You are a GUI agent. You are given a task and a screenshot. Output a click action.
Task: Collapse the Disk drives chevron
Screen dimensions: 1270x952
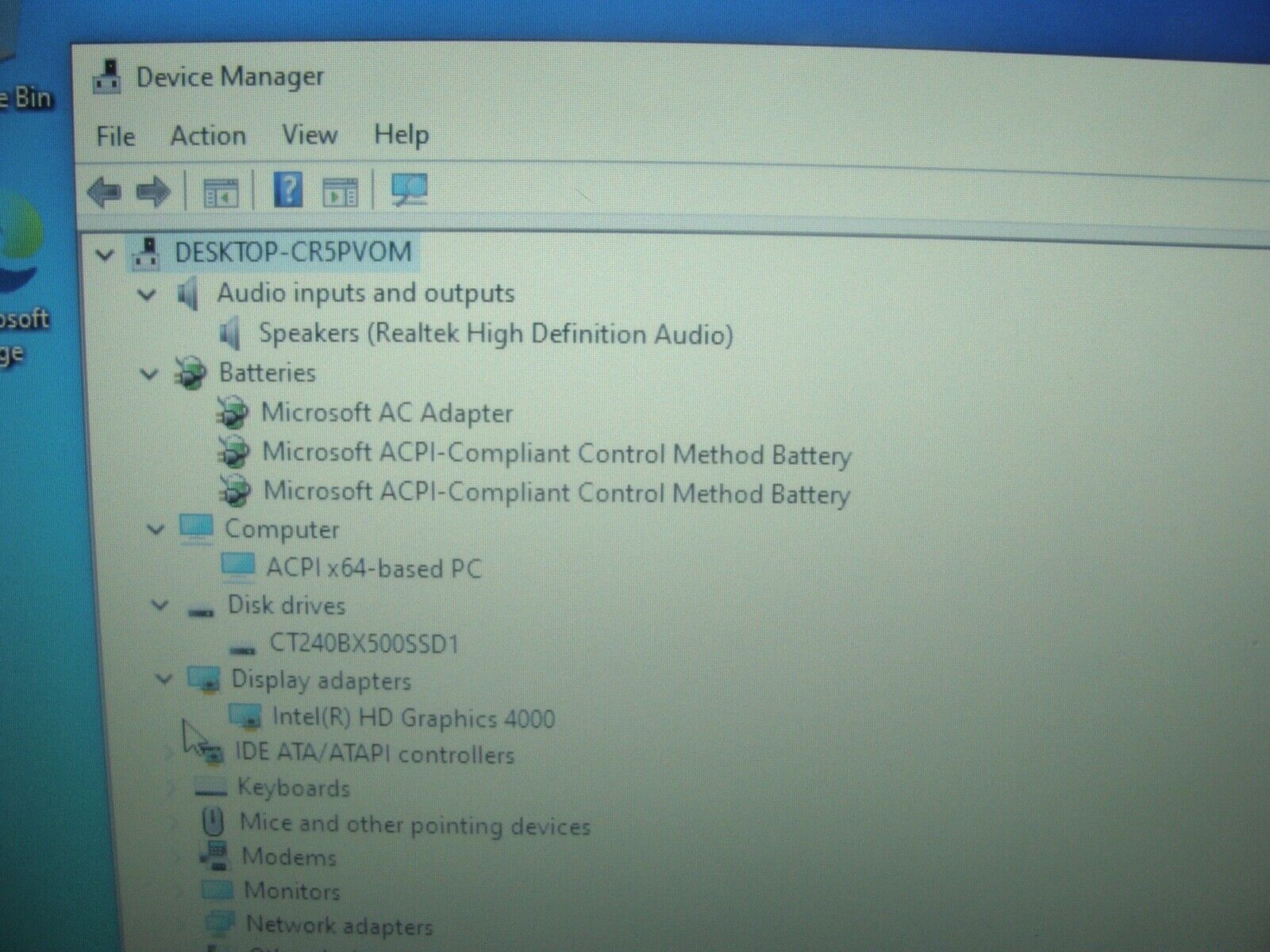[x=160, y=605]
